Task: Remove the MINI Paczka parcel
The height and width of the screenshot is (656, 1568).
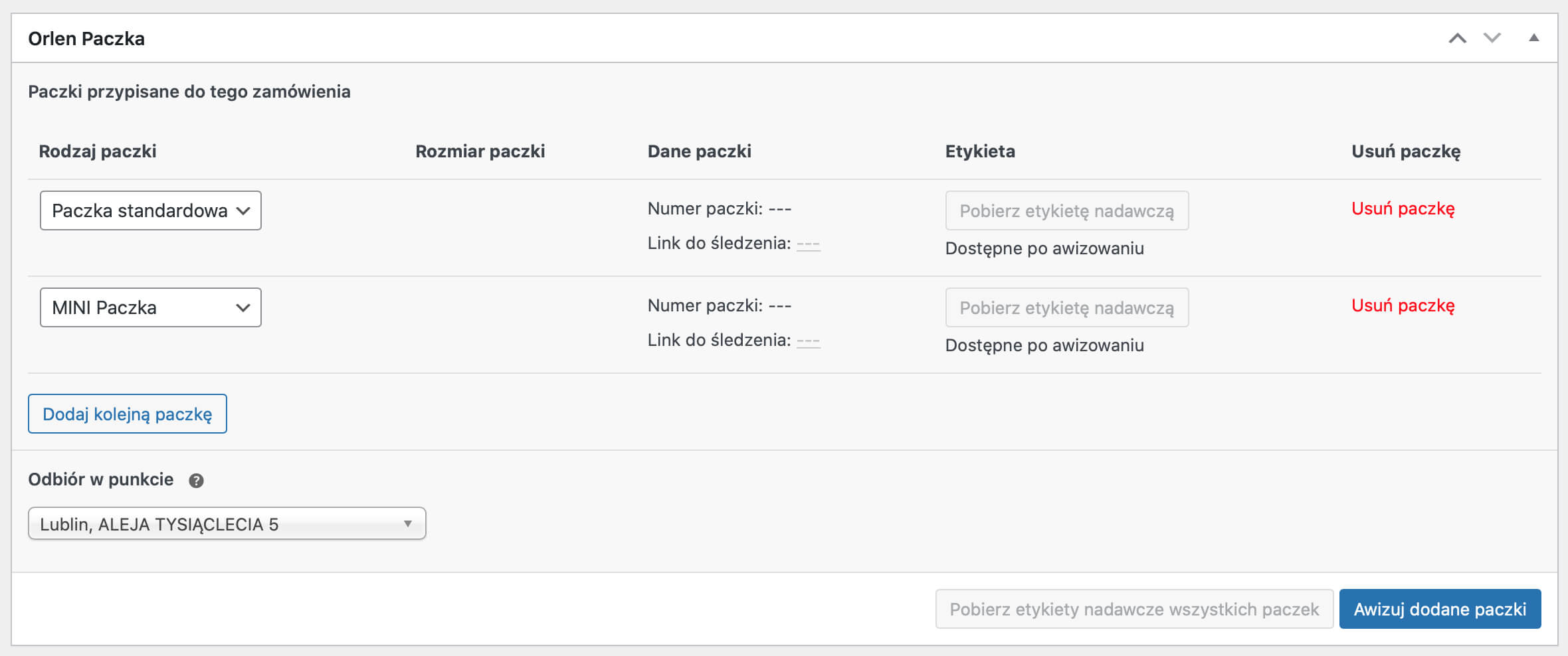Action: [1403, 305]
